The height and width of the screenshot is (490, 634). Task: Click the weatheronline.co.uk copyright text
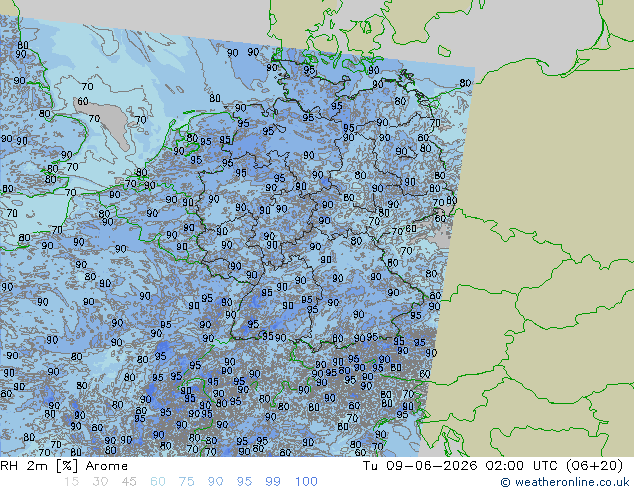565,482
